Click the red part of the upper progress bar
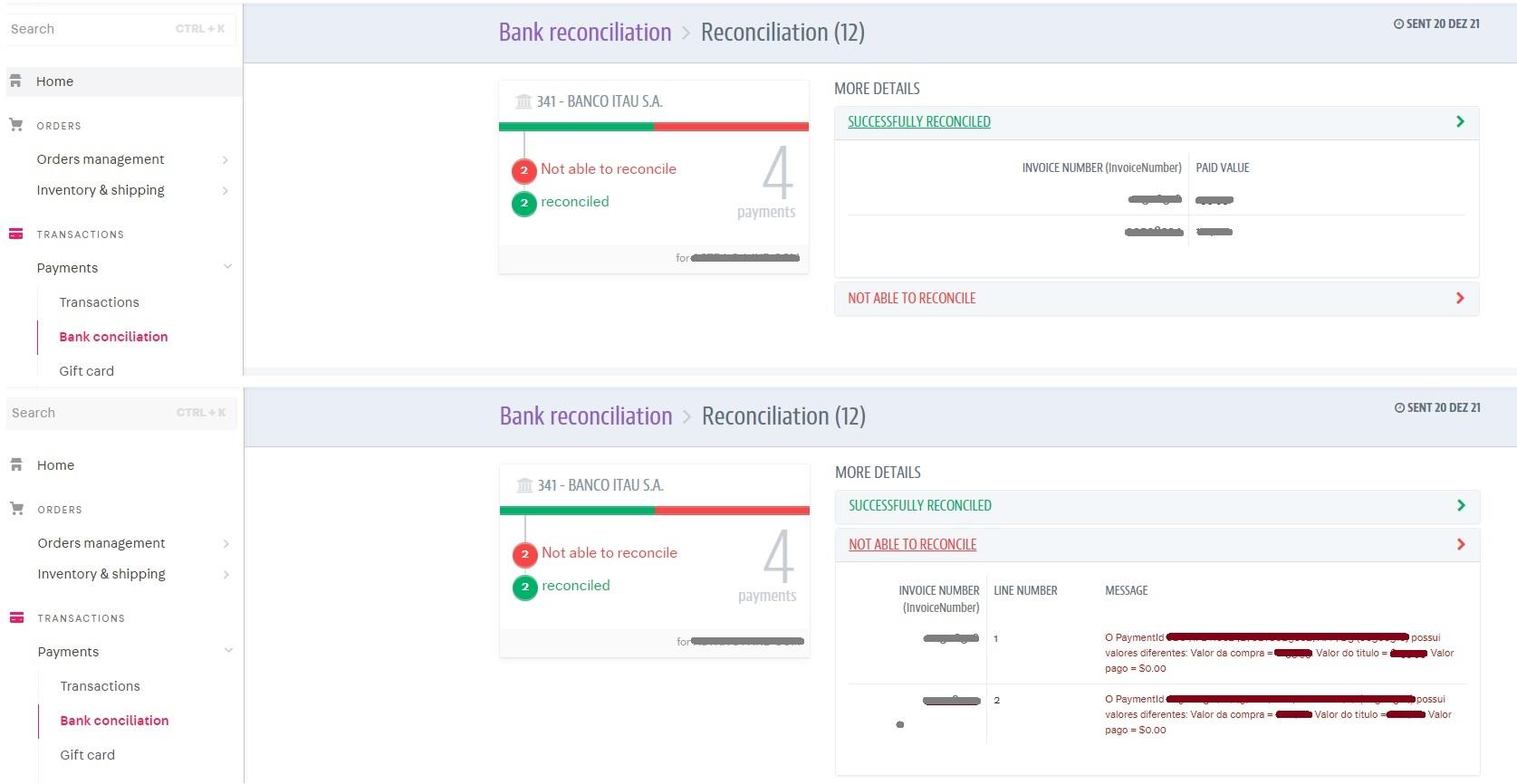Viewport: 1517px width, 784px height. click(x=731, y=127)
